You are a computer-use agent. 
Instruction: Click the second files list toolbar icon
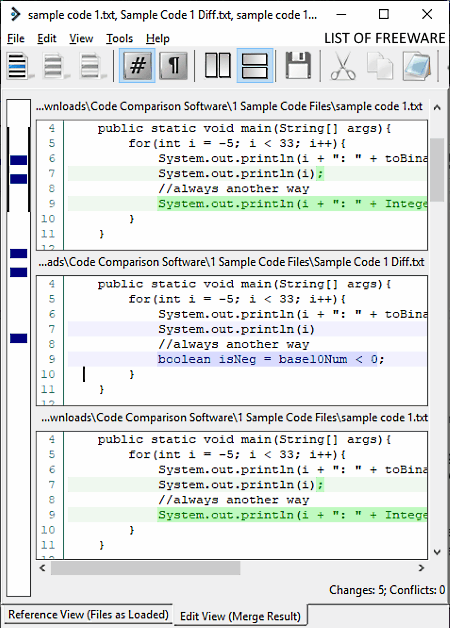(x=55, y=66)
